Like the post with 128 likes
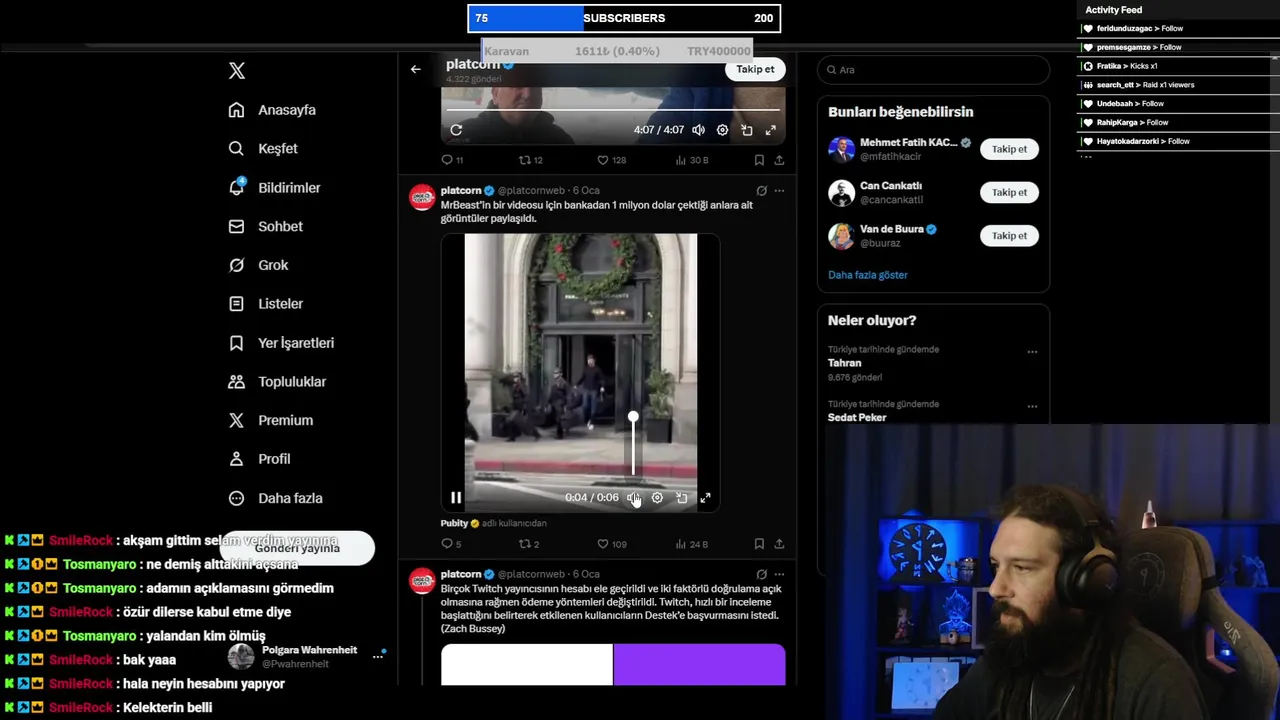The height and width of the screenshot is (720, 1280). point(611,160)
